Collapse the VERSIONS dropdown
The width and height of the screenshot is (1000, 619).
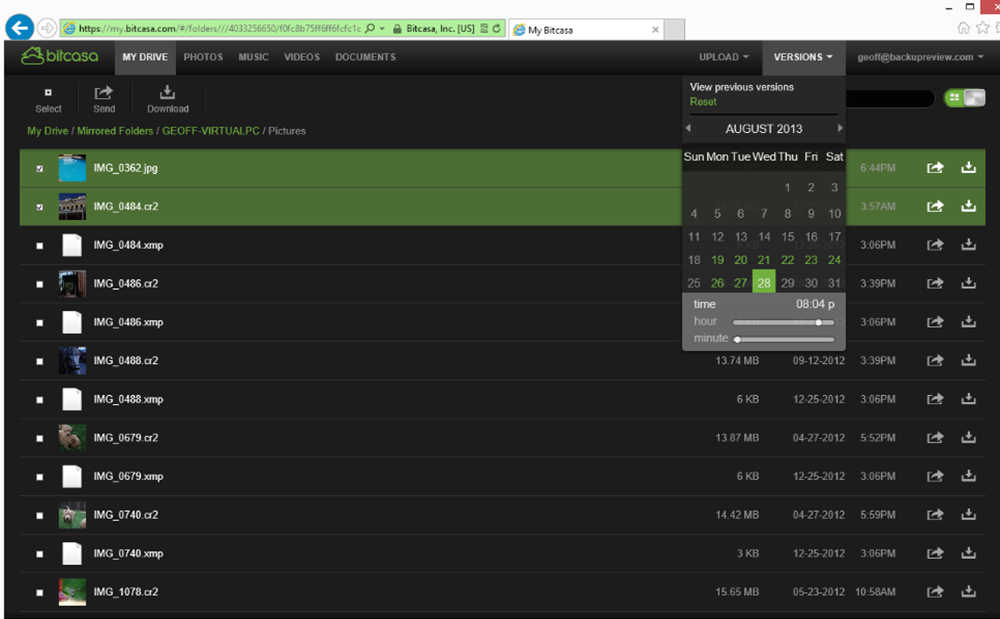(803, 57)
